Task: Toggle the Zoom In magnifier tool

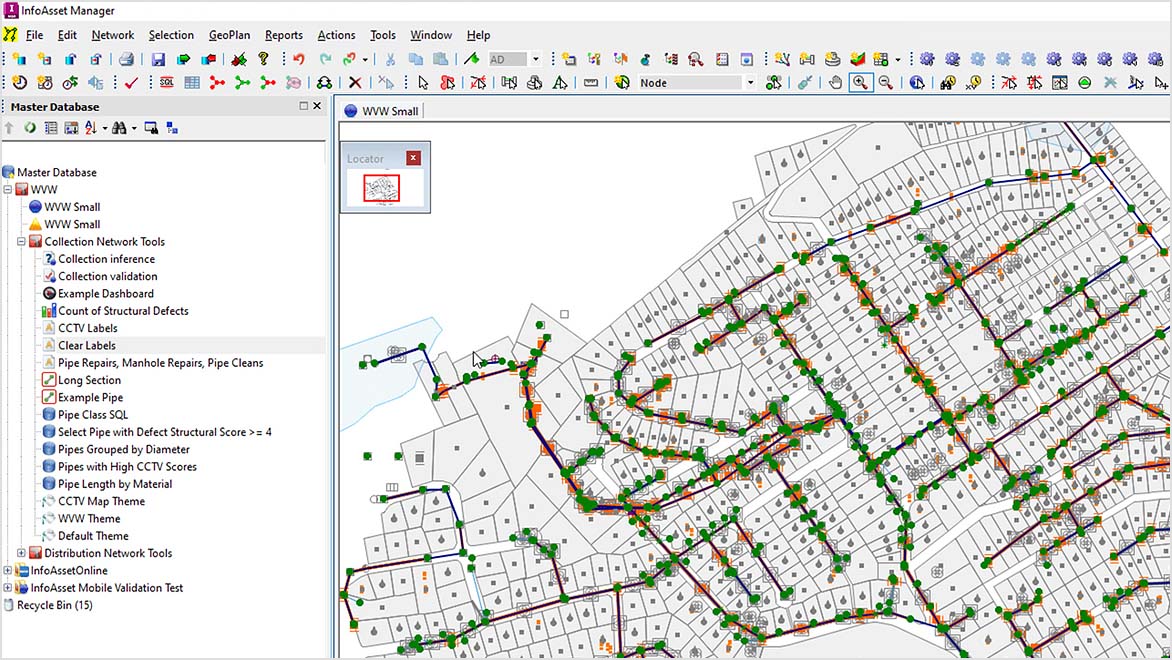Action: (859, 83)
